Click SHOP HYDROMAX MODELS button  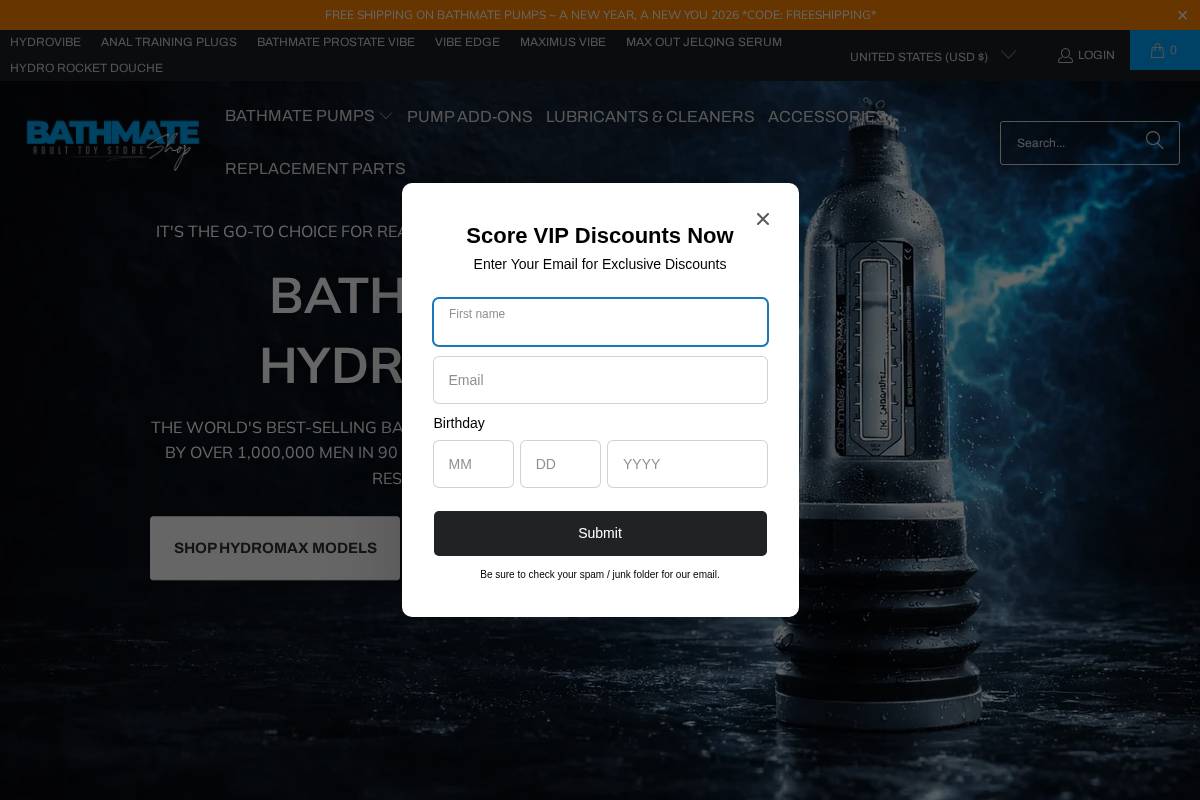coord(275,548)
